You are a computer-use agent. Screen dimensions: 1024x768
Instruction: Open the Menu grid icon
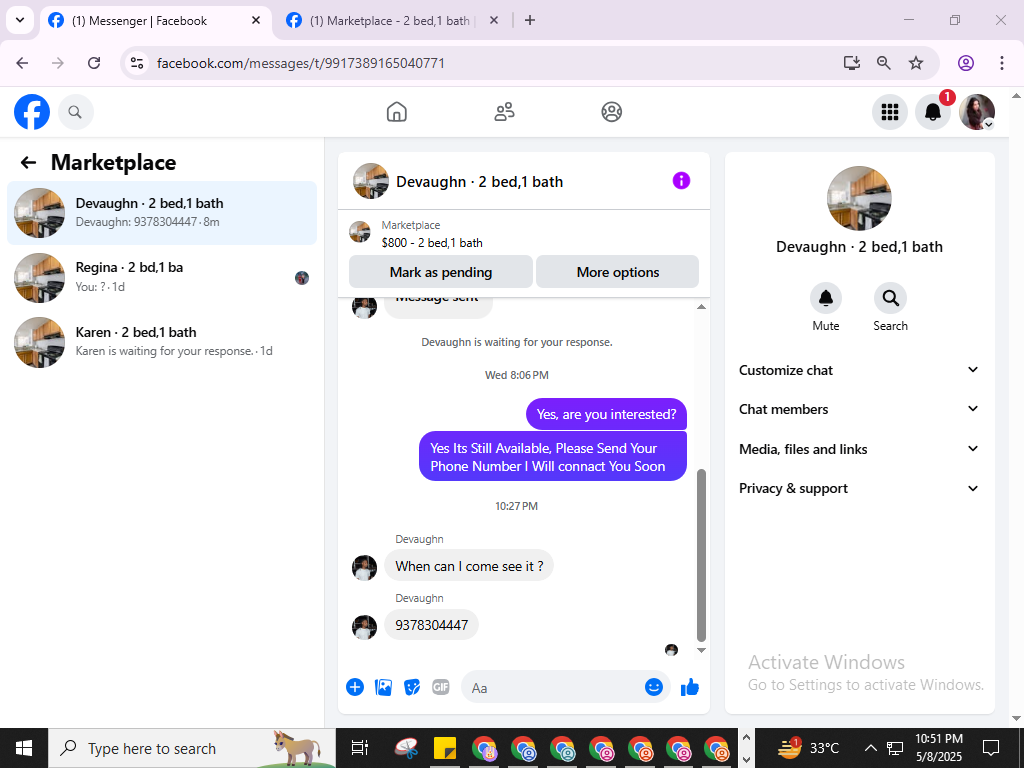(889, 112)
